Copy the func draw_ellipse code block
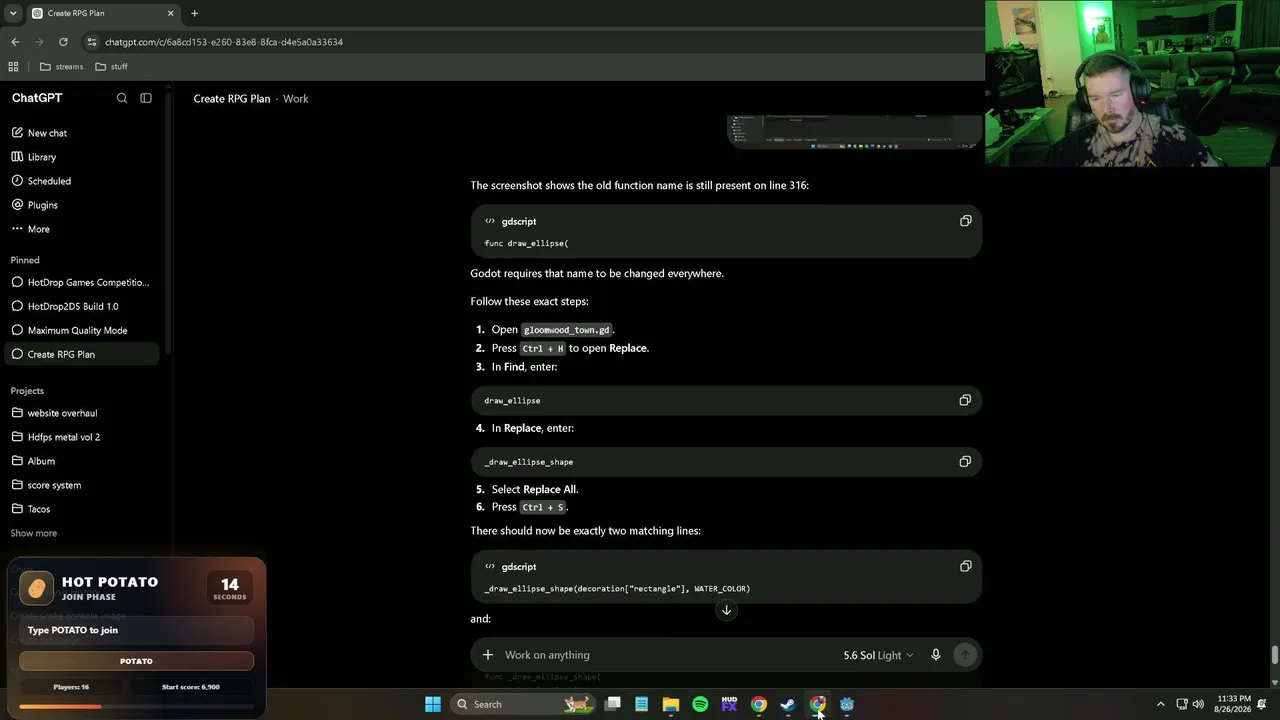 [965, 221]
